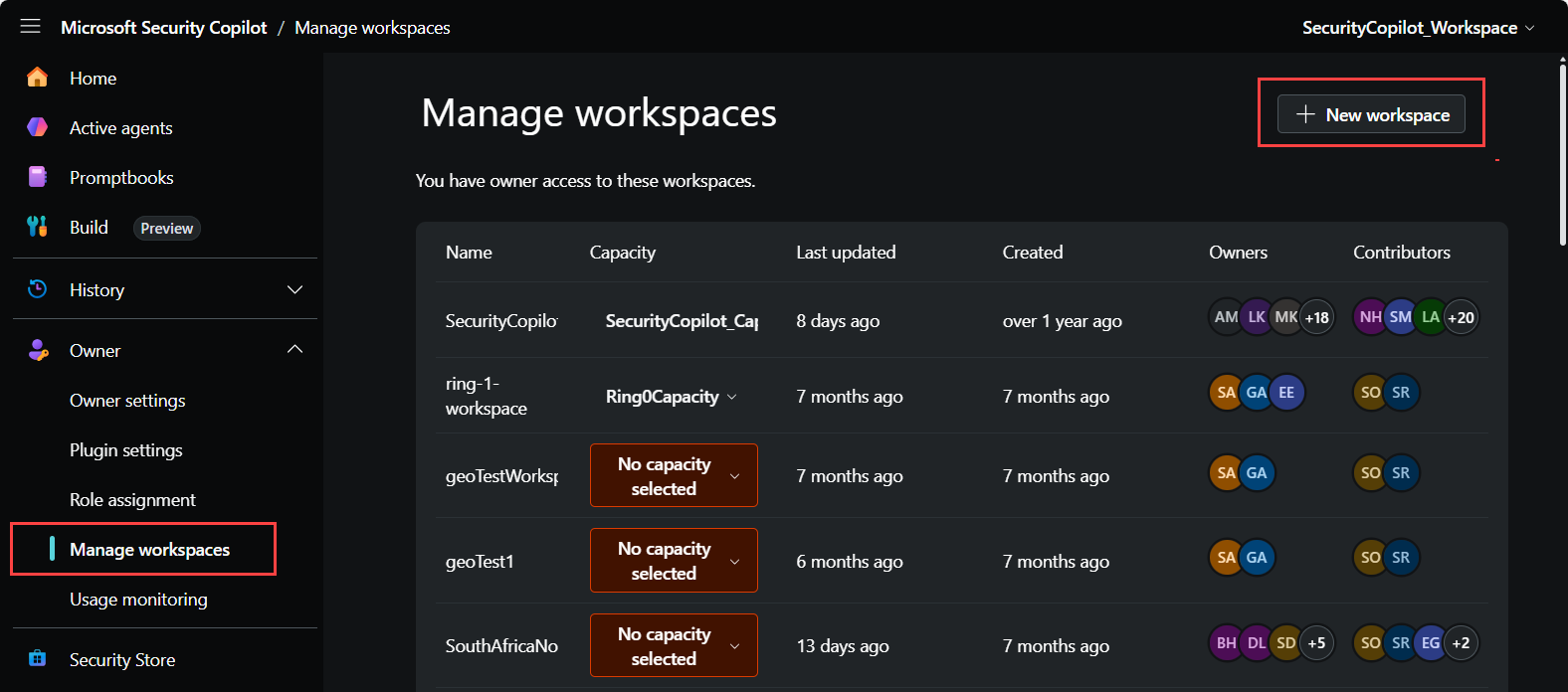Open Usage monitoring page
The image size is (1568, 692).
point(138,600)
